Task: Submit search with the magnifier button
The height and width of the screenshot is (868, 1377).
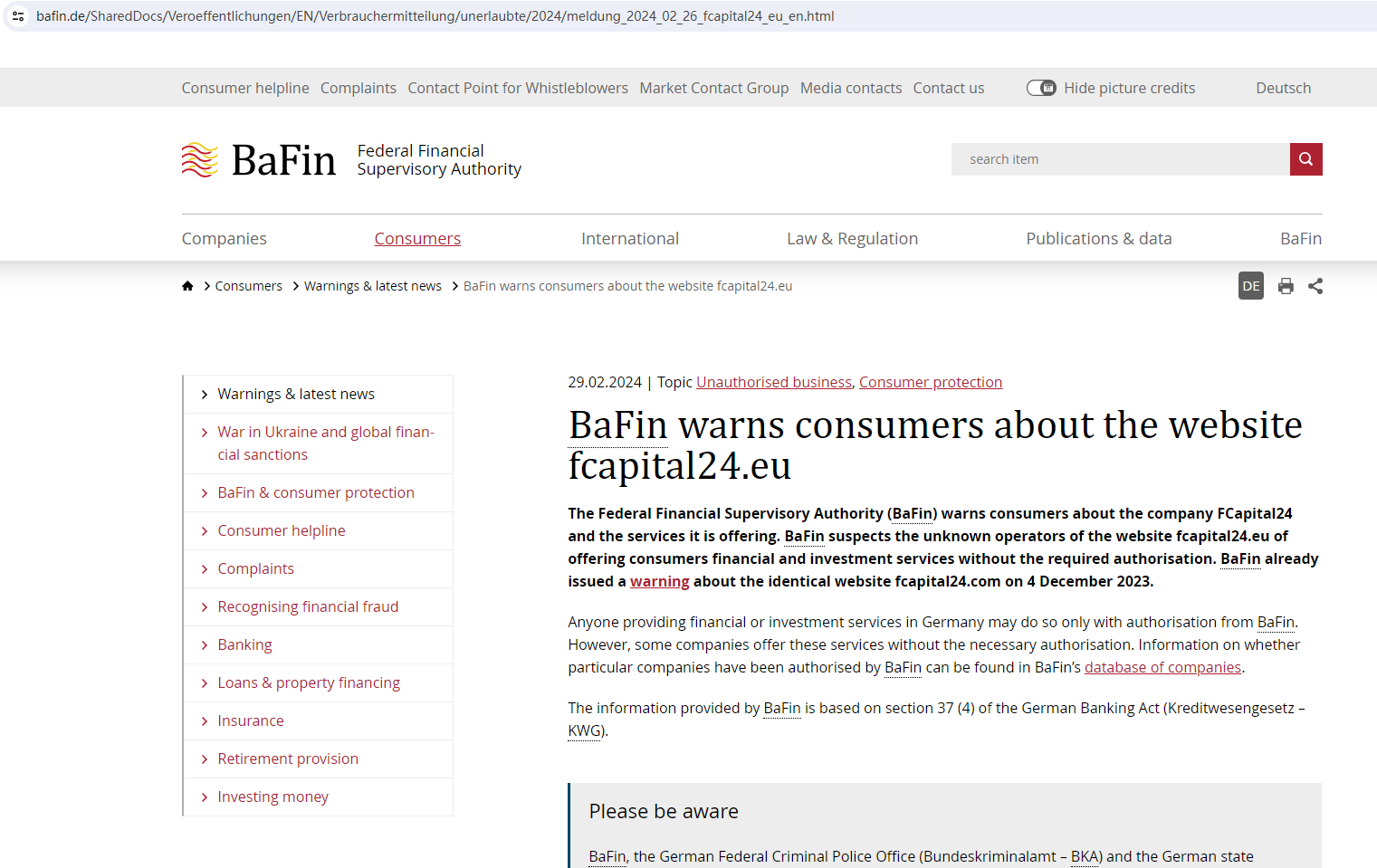Action: coord(1305,159)
